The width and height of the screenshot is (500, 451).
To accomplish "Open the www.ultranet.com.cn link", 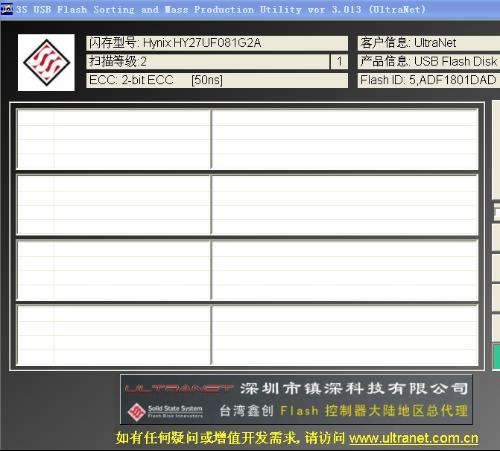I will [x=413, y=438].
